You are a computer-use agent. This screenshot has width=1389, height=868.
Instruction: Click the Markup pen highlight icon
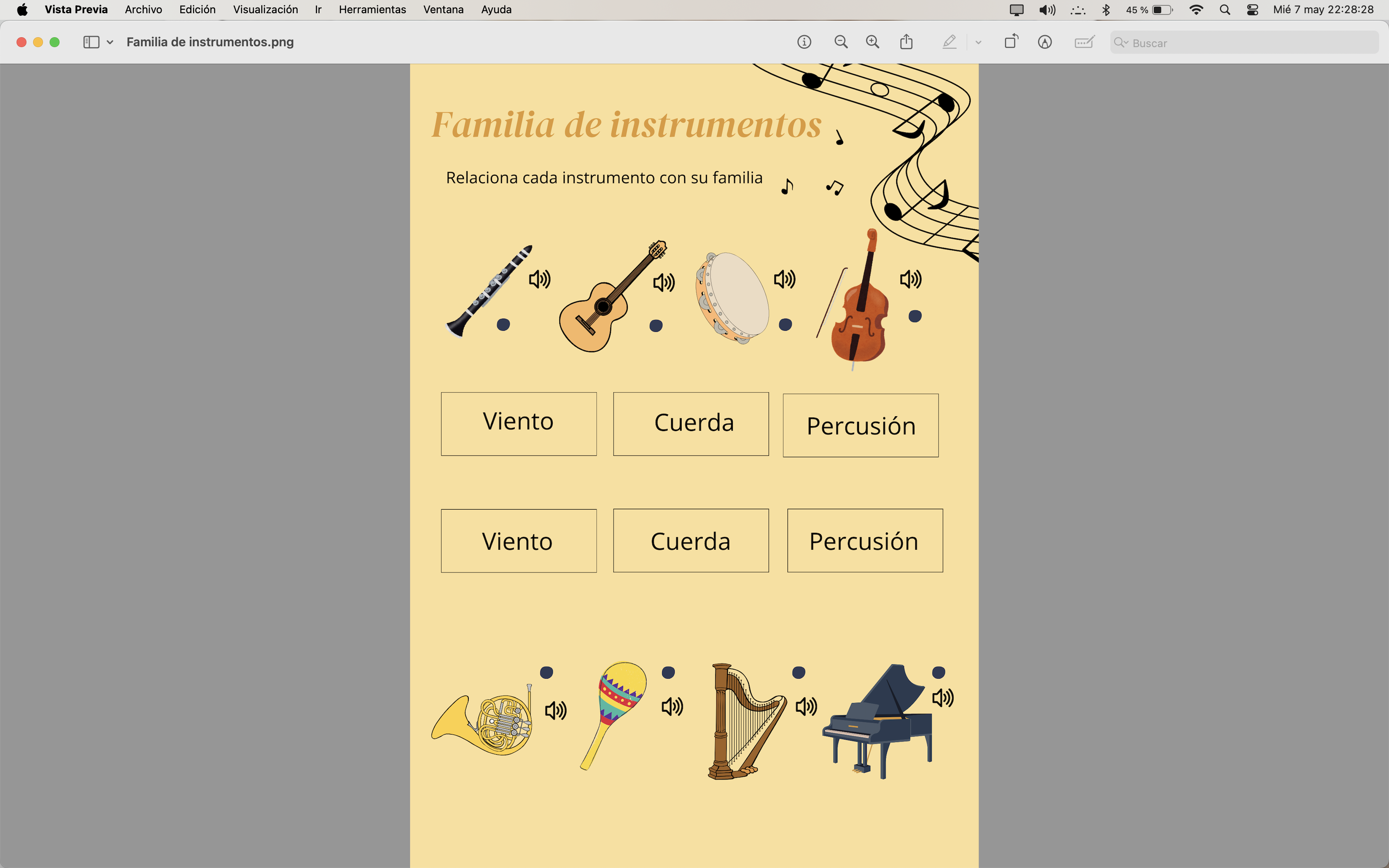click(949, 42)
